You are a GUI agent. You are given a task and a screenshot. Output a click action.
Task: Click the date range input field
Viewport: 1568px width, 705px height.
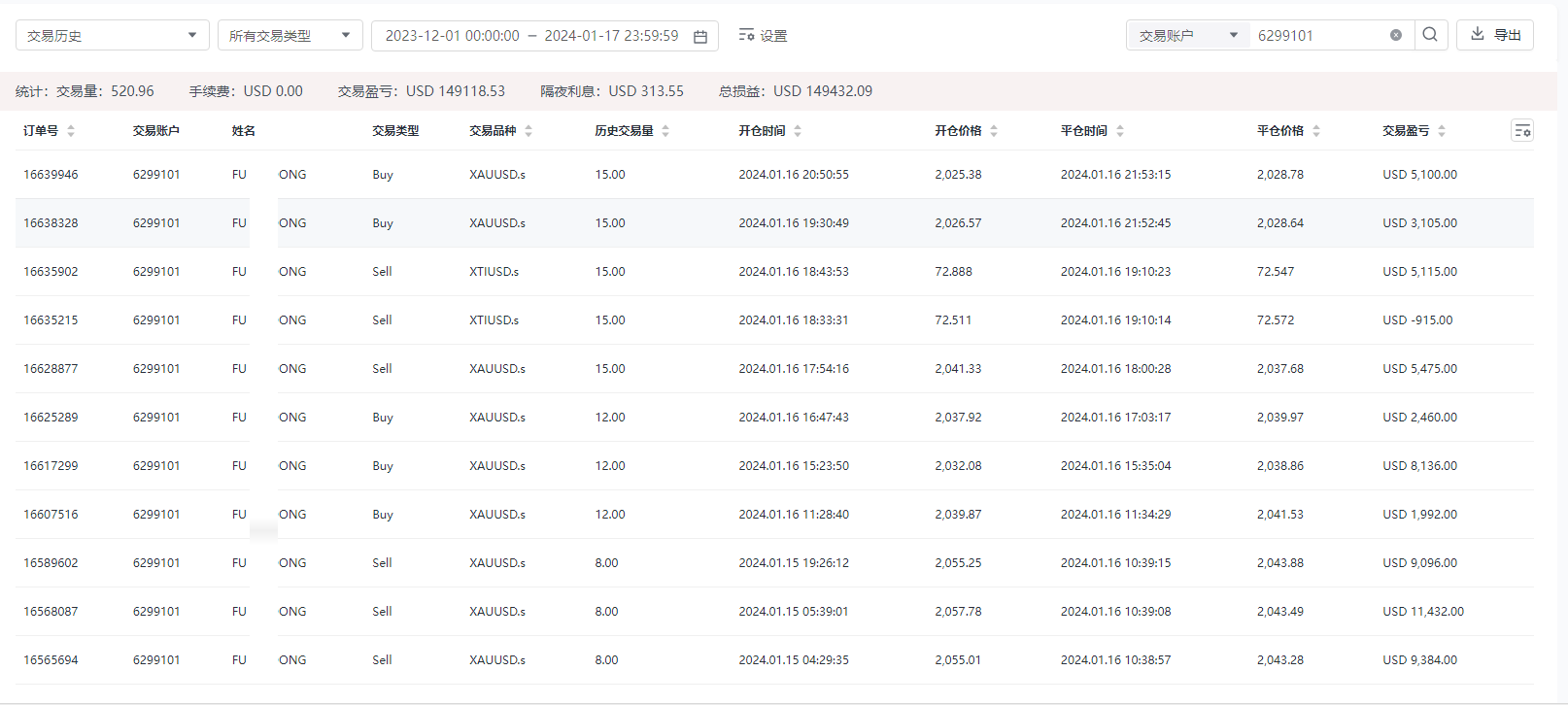point(531,36)
